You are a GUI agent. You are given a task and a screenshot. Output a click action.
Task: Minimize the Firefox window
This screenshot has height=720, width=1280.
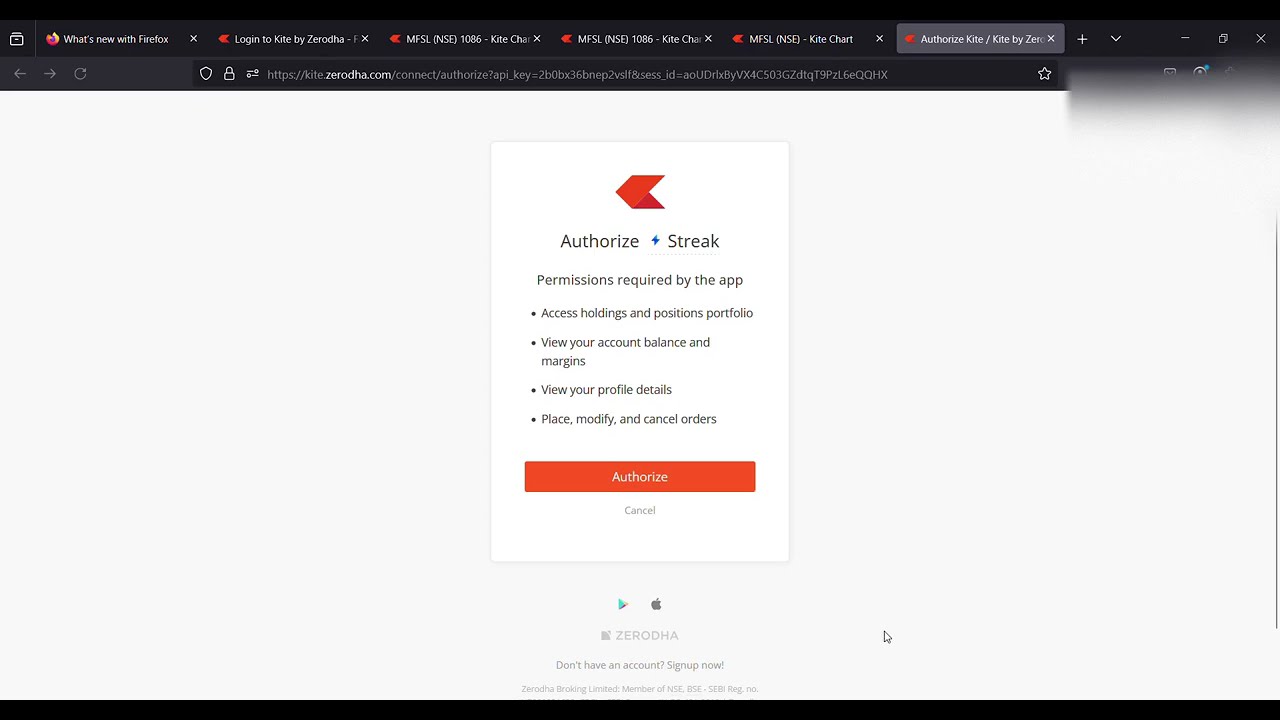[x=1185, y=39]
